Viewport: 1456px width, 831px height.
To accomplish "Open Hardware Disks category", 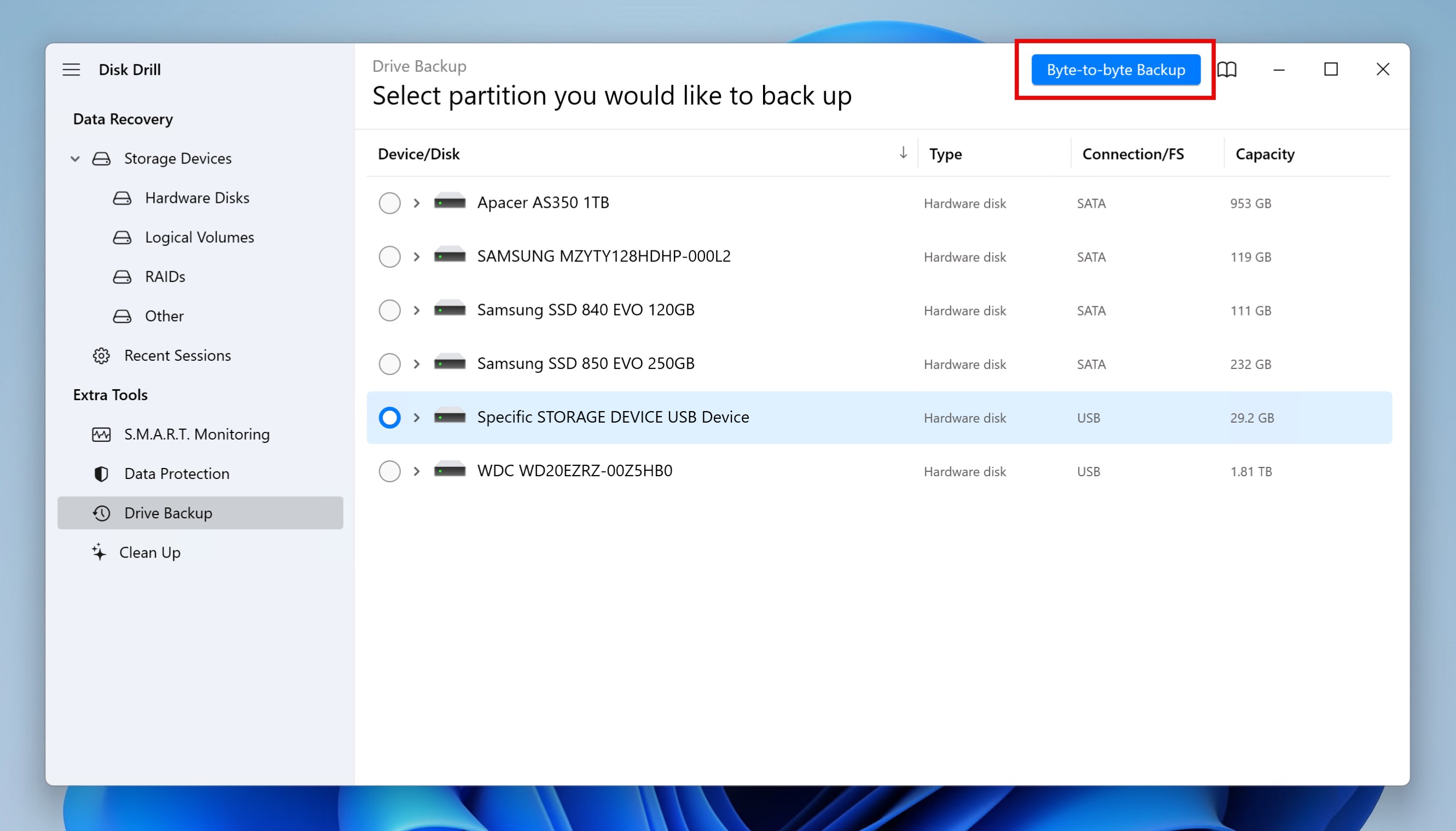I will tap(198, 197).
